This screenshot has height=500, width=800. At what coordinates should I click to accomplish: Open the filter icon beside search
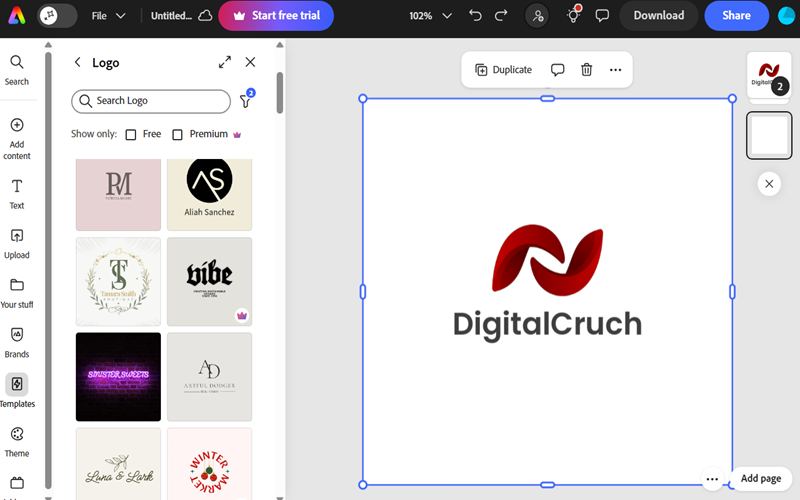click(245, 101)
